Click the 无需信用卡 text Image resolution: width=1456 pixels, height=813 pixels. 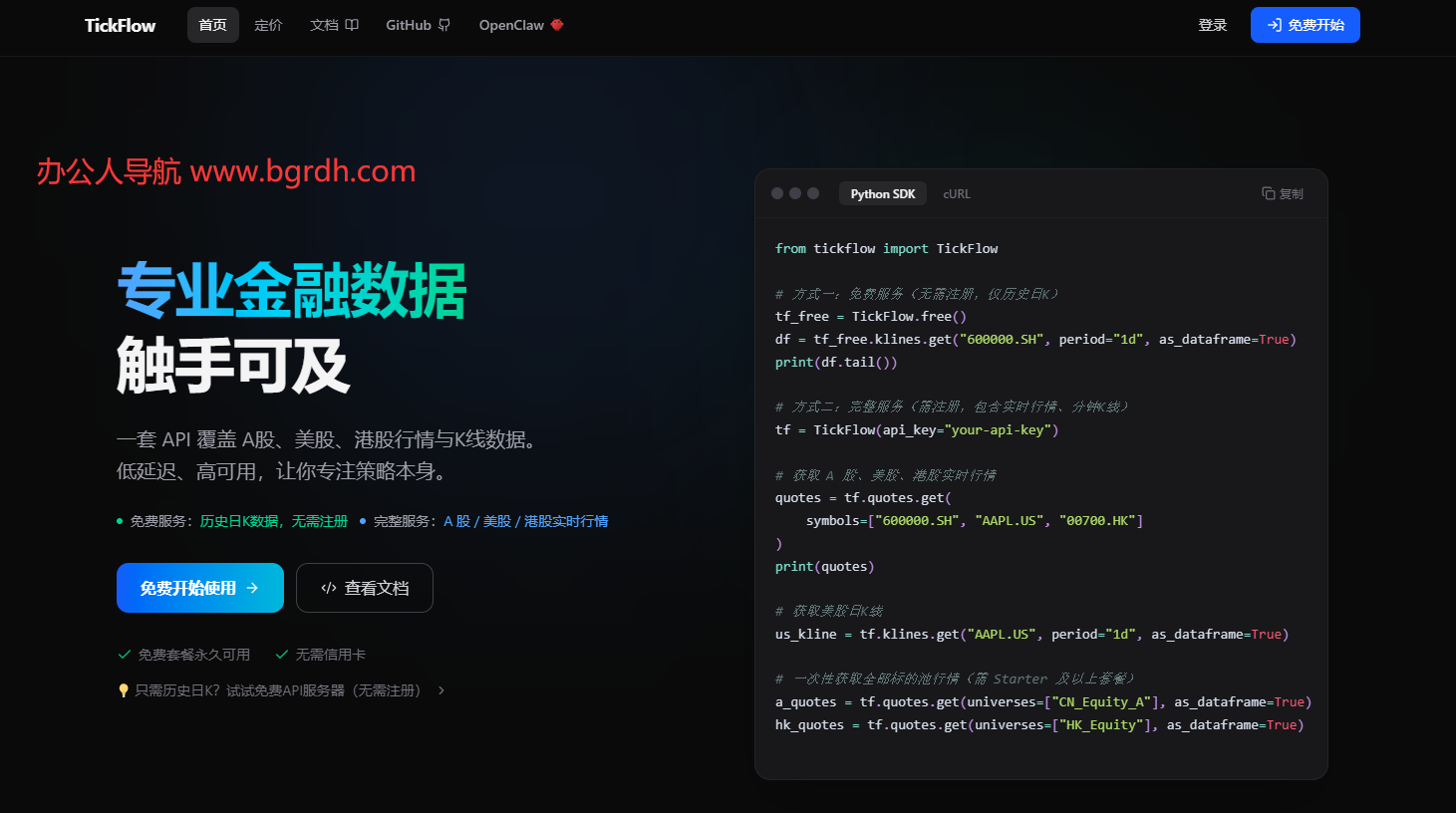pyautogui.click(x=331, y=655)
